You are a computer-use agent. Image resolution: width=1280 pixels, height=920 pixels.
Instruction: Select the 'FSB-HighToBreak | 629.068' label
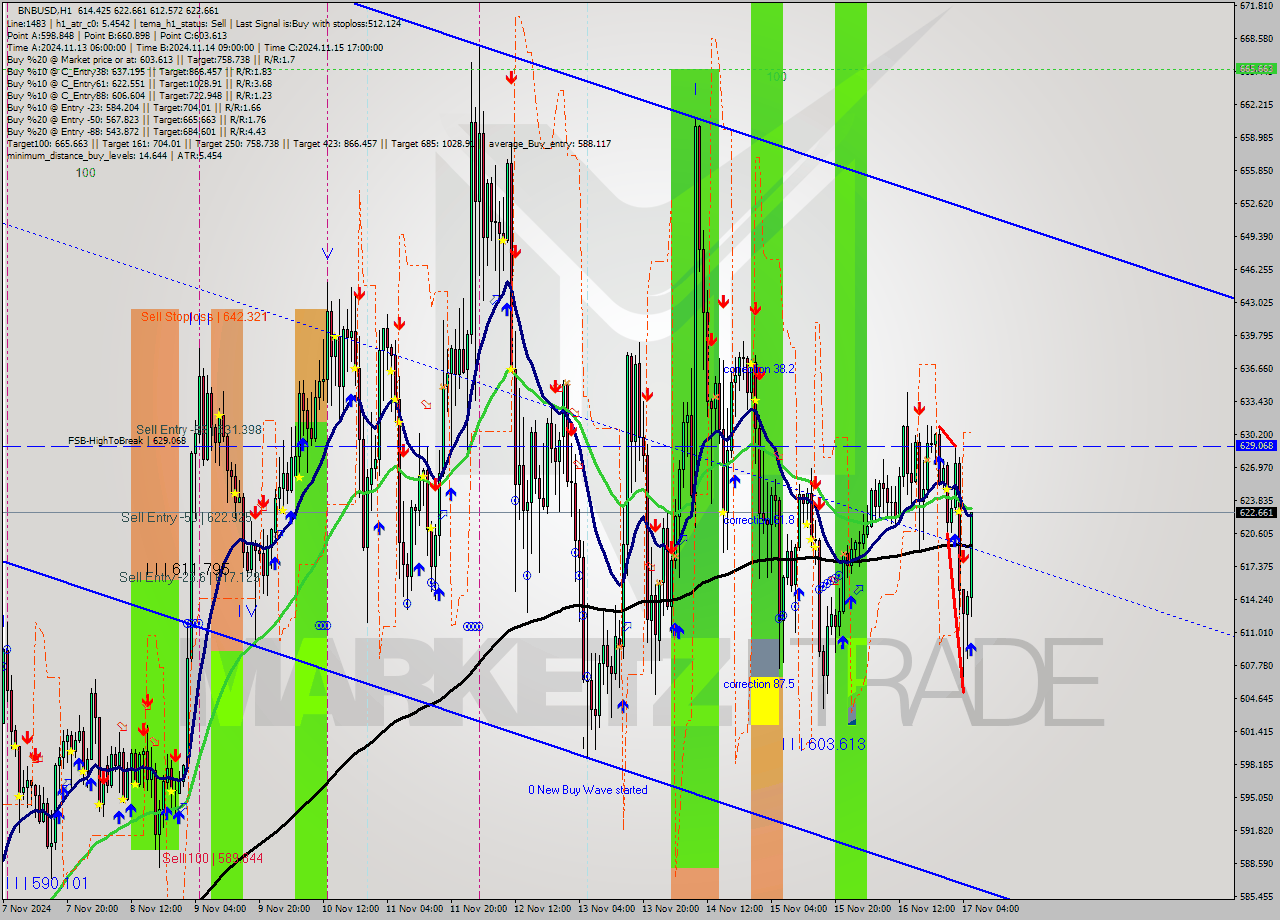[127, 440]
